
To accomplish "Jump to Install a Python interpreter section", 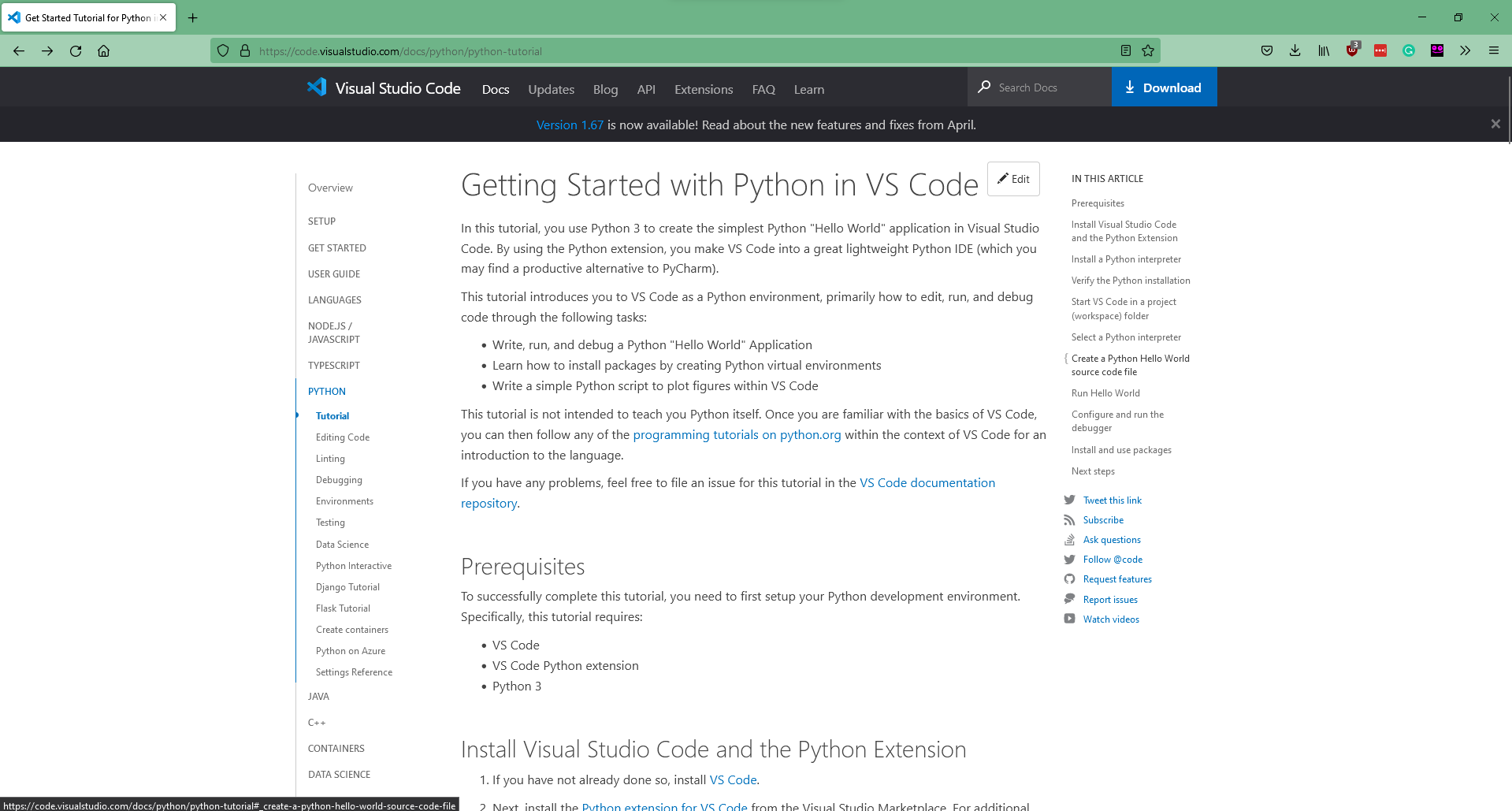I will click(1126, 259).
